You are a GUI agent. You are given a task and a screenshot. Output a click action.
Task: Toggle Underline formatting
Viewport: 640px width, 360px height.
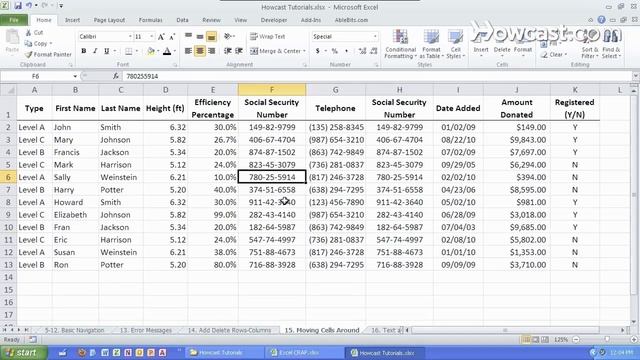tap(107, 51)
